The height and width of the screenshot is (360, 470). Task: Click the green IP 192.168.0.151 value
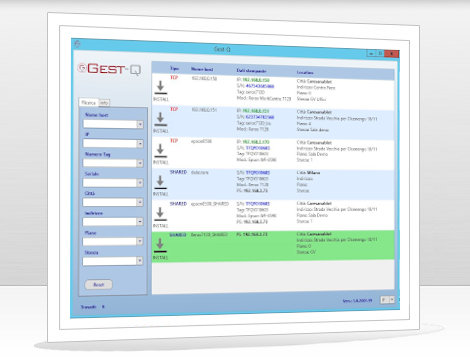tap(256, 111)
